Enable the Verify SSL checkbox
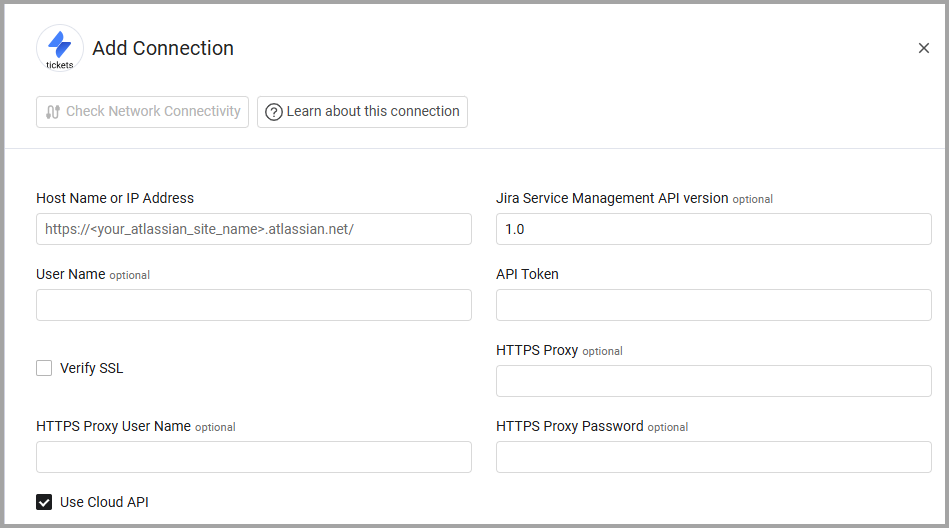This screenshot has height=528, width=949. [44, 368]
